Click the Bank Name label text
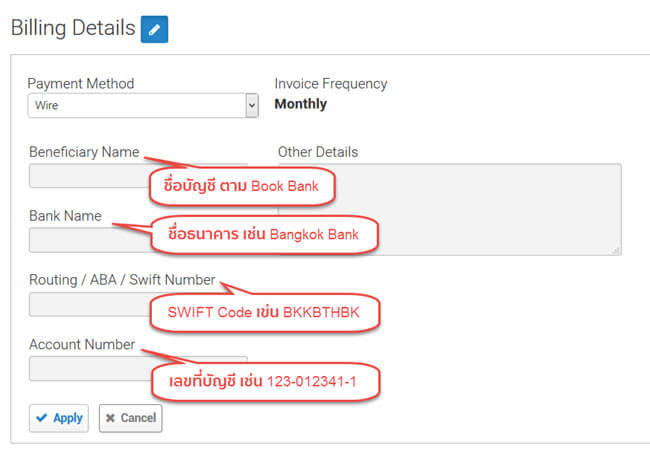Image resolution: width=650 pixels, height=454 pixels. [x=65, y=216]
